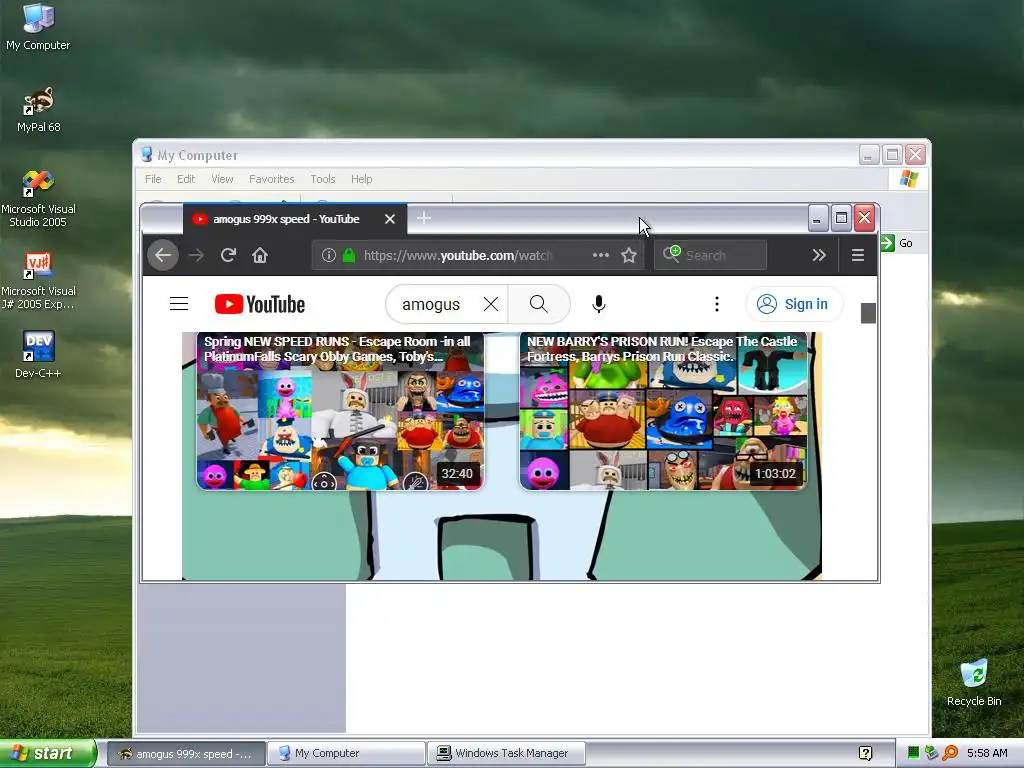Expand the toolbar overflow chevron
1024x768 pixels.
coord(819,255)
